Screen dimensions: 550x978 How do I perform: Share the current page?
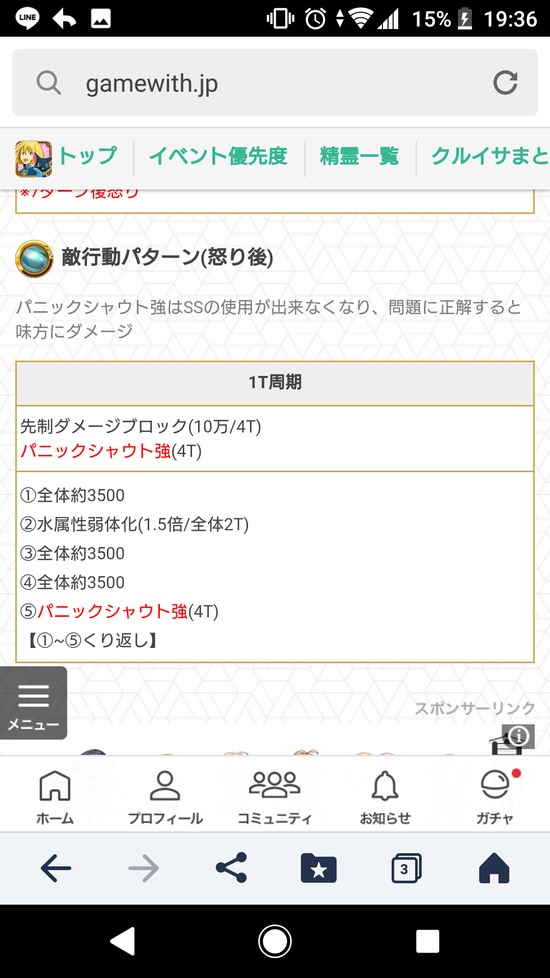(x=231, y=868)
